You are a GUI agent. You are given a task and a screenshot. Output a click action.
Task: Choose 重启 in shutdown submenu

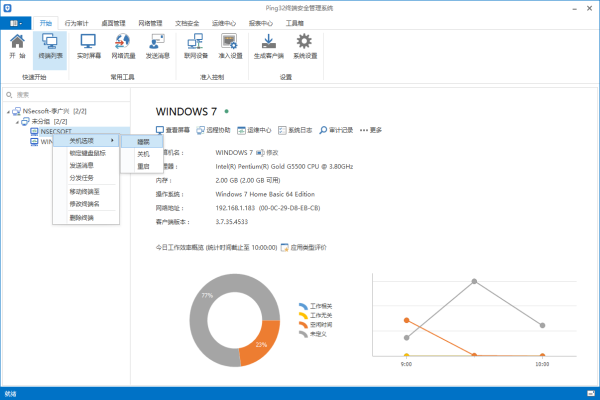pyautogui.click(x=142, y=167)
